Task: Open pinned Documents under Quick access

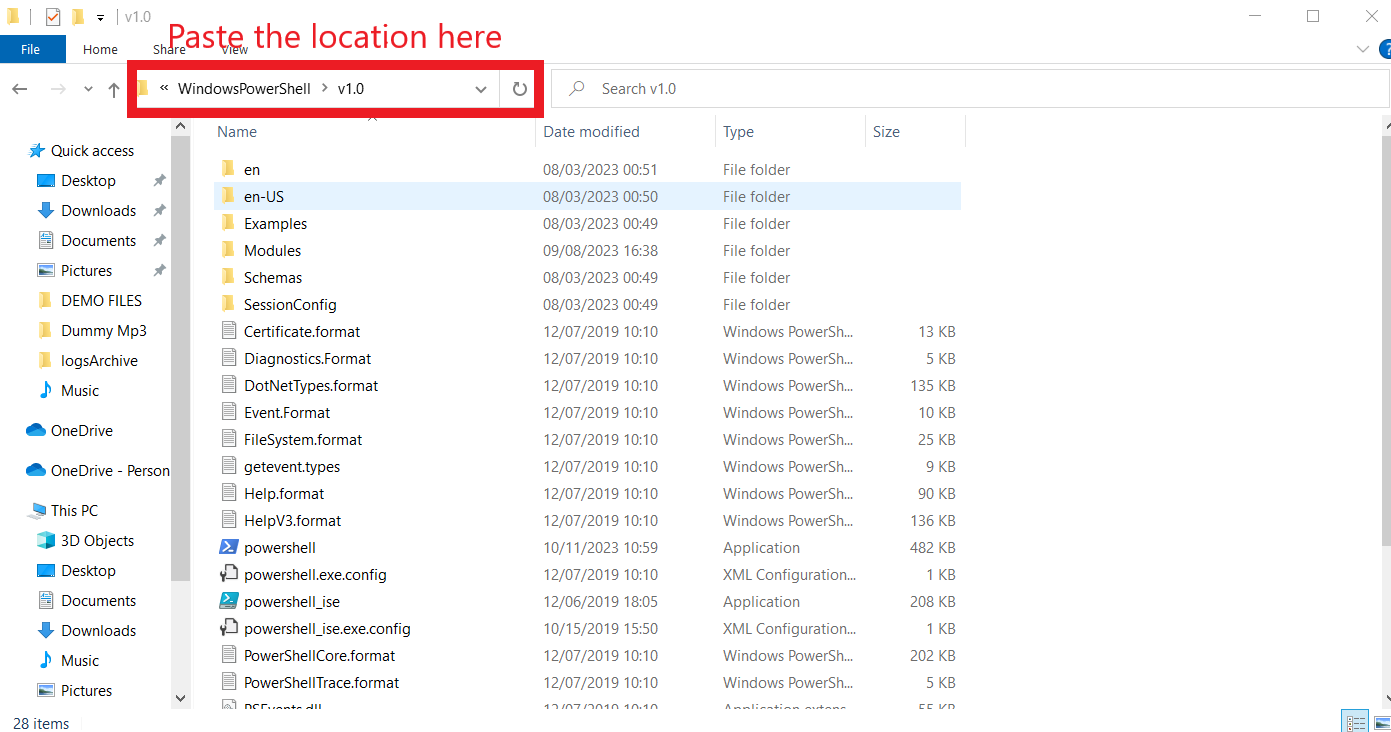Action: point(87,241)
